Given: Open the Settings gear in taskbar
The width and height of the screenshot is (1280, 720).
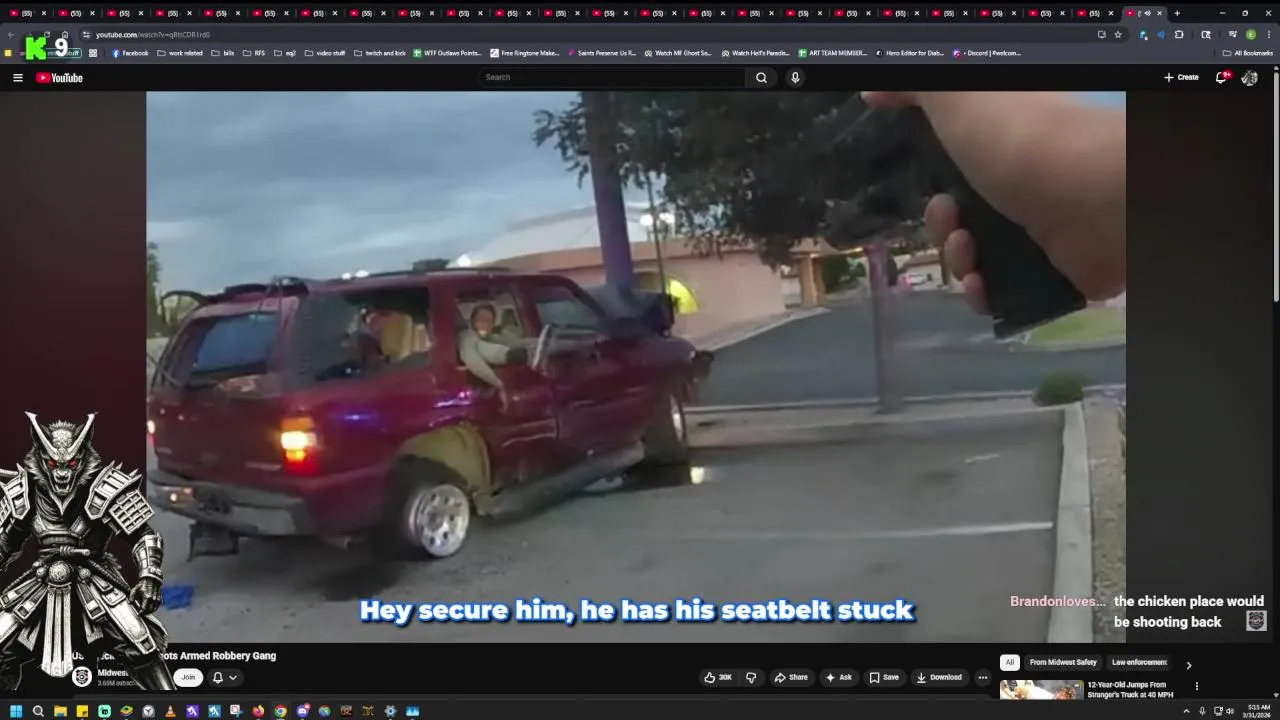Looking at the screenshot, I should coord(390,711).
